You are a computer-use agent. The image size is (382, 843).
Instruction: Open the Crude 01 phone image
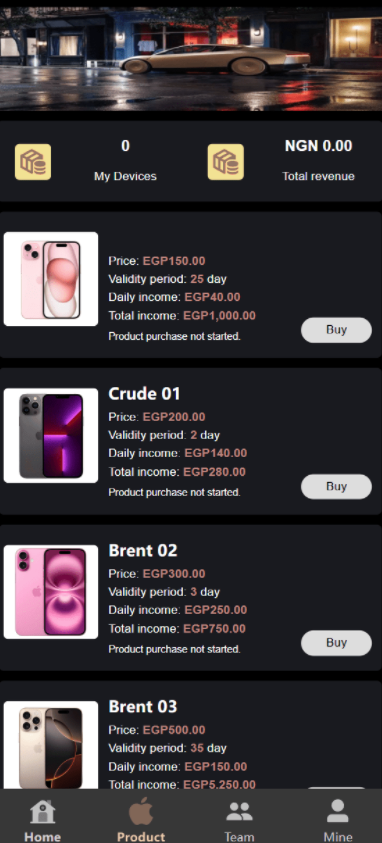pyautogui.click(x=51, y=435)
